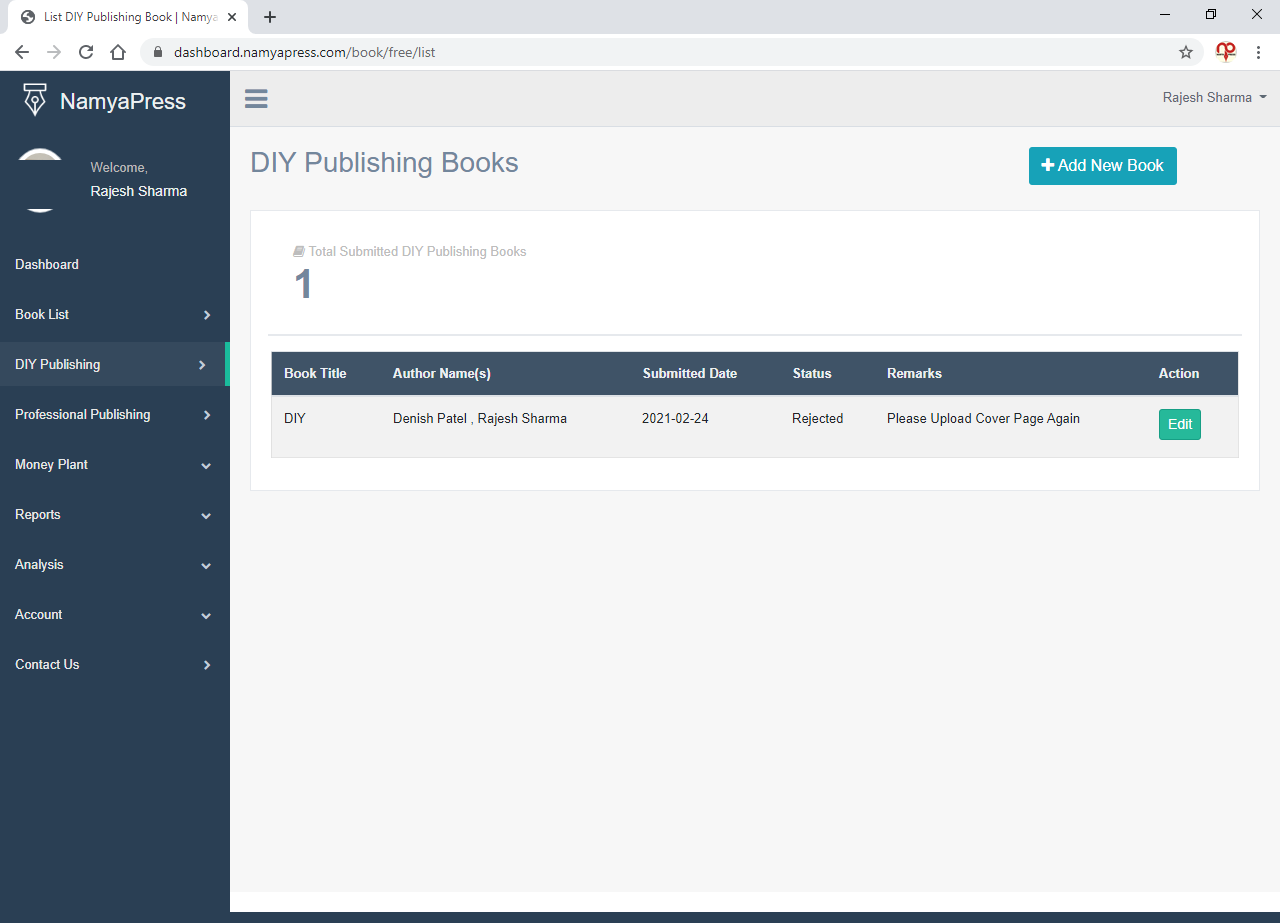Click NamyaPress brand name link
This screenshot has width=1280, height=923.
(123, 101)
